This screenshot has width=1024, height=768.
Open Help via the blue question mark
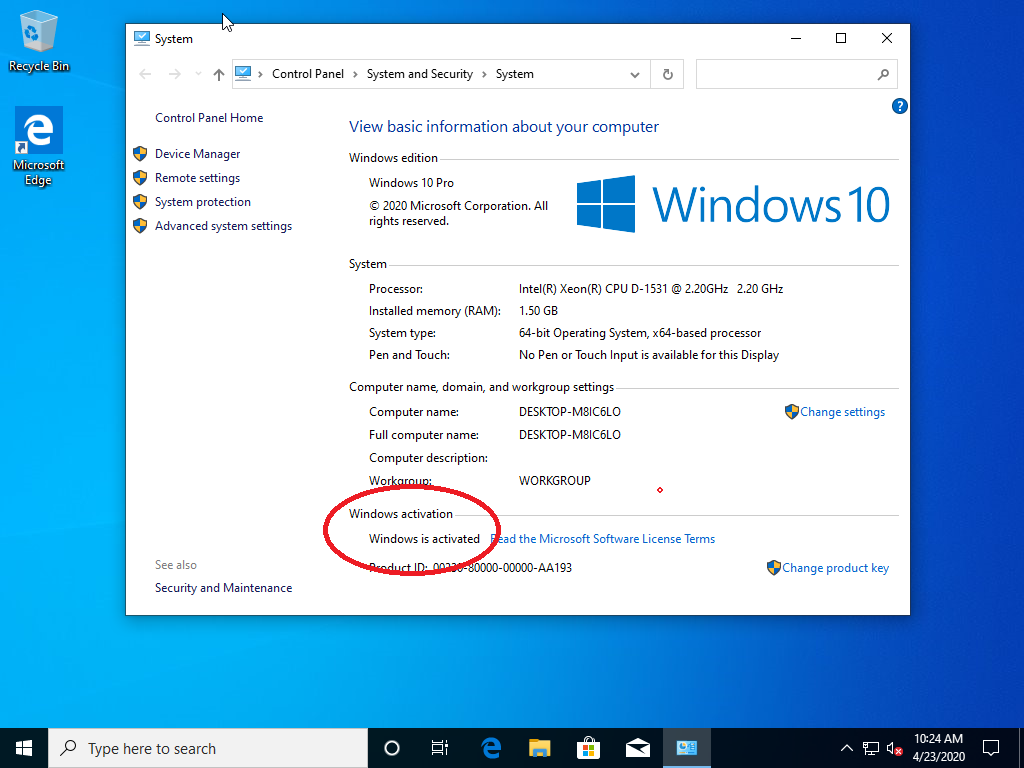click(x=899, y=106)
